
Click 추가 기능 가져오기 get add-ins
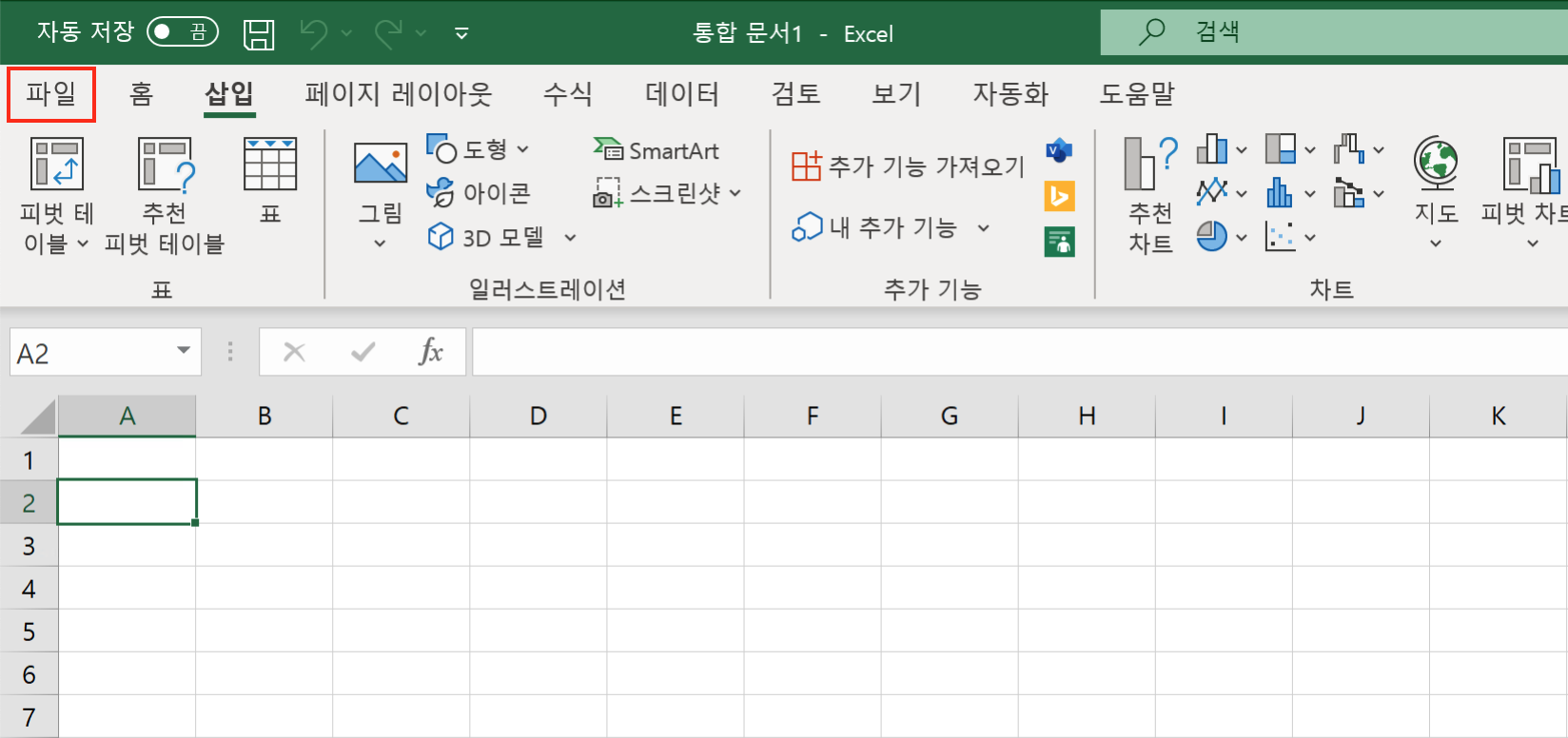pos(908,166)
